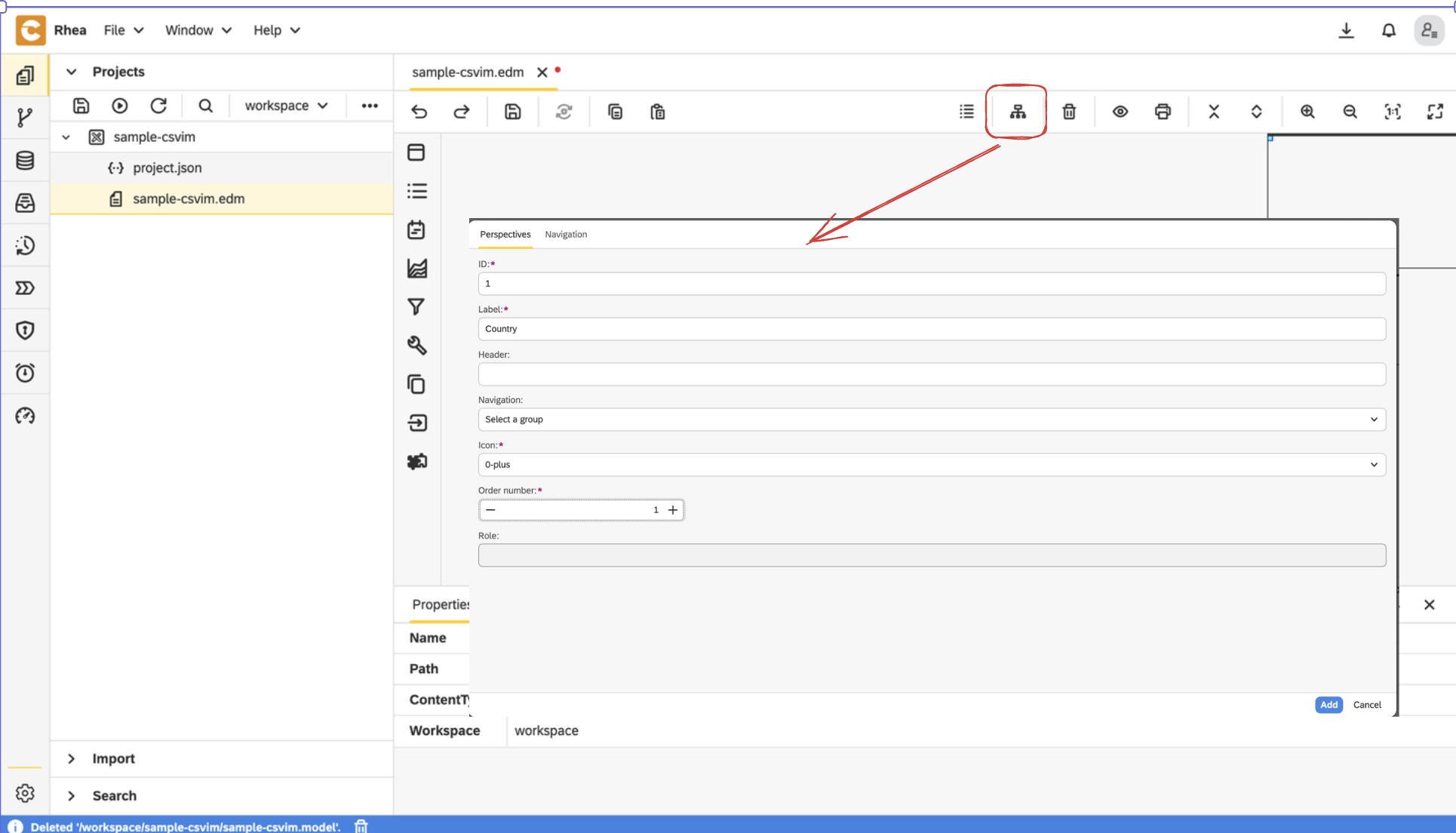
Task: Decrease the Order number with minus
Action: pyautogui.click(x=490, y=510)
